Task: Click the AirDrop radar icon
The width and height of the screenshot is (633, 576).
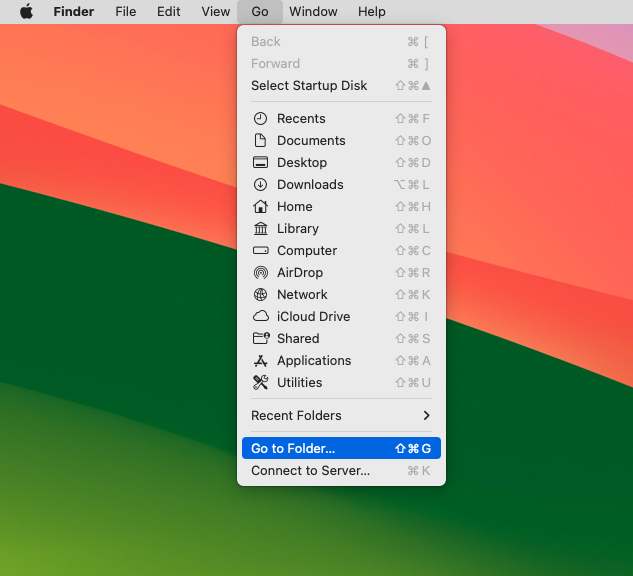Action: tap(260, 272)
